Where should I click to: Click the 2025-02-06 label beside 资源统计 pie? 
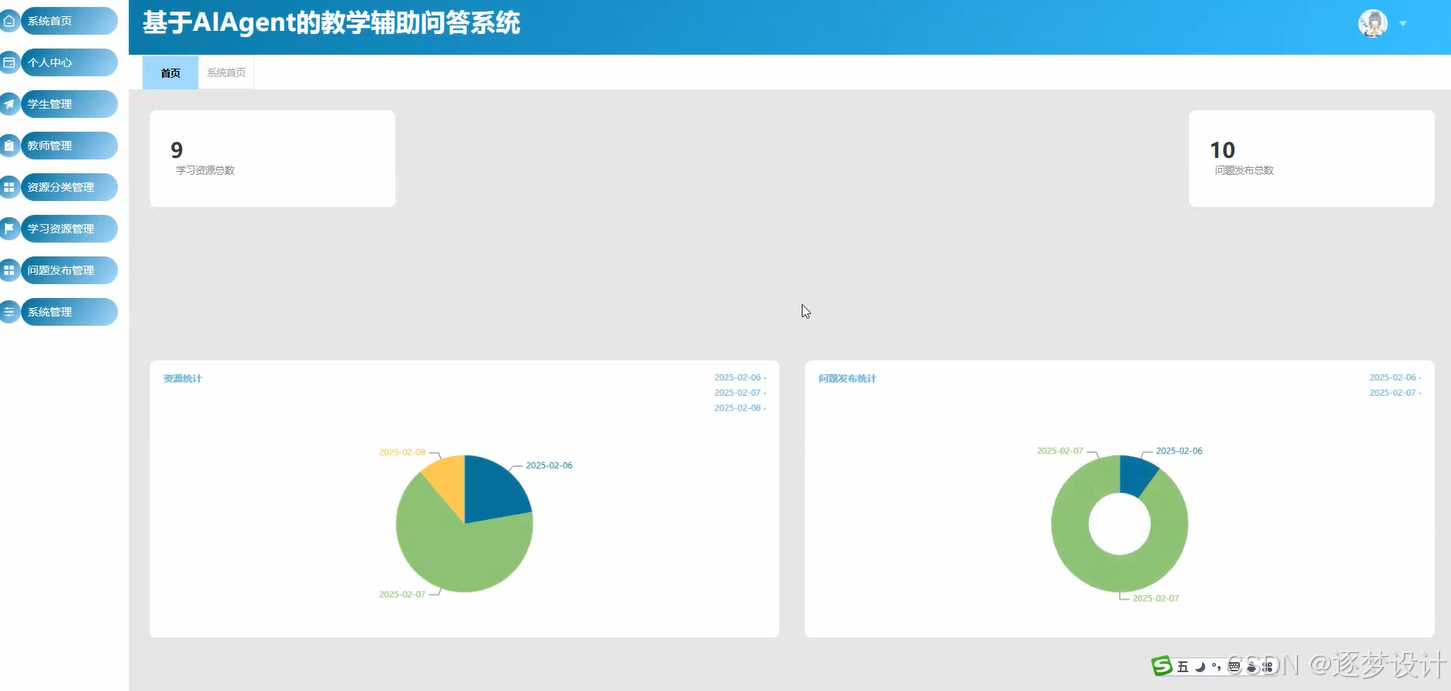[549, 465]
